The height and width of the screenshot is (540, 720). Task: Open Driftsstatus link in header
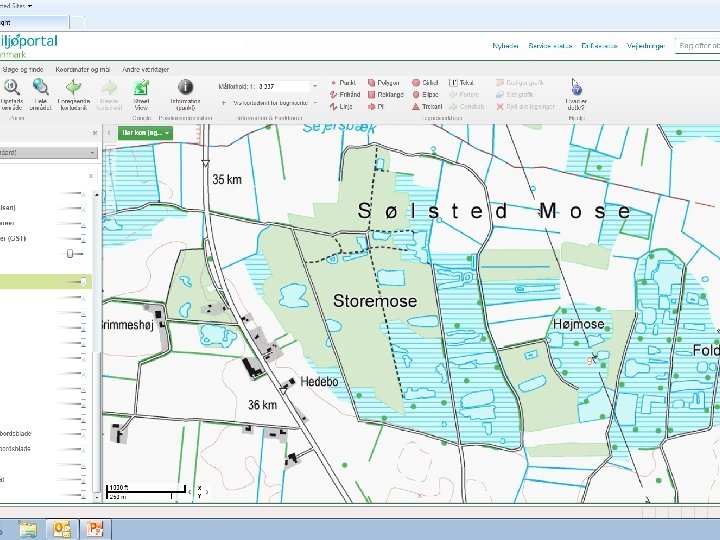click(x=599, y=46)
